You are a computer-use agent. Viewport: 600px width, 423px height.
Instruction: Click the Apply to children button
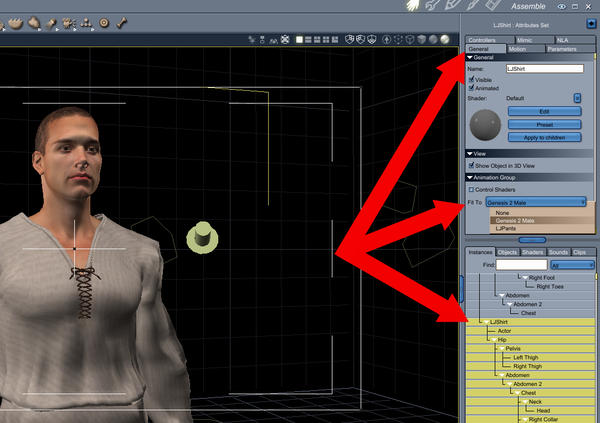click(545, 137)
